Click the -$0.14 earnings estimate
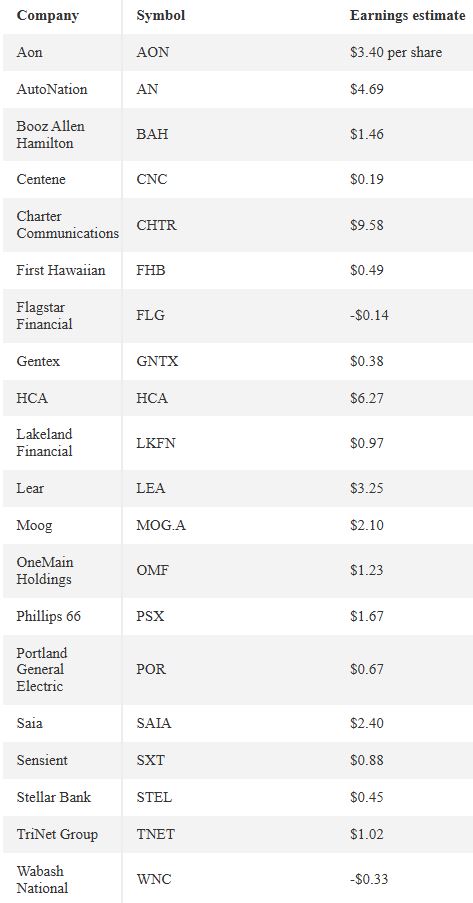 369,315
